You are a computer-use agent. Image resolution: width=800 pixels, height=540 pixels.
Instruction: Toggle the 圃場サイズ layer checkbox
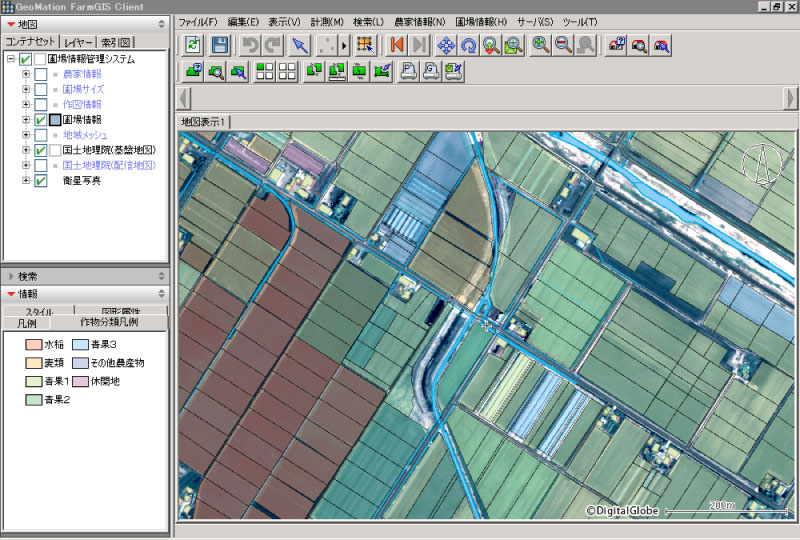pyautogui.click(x=41, y=89)
